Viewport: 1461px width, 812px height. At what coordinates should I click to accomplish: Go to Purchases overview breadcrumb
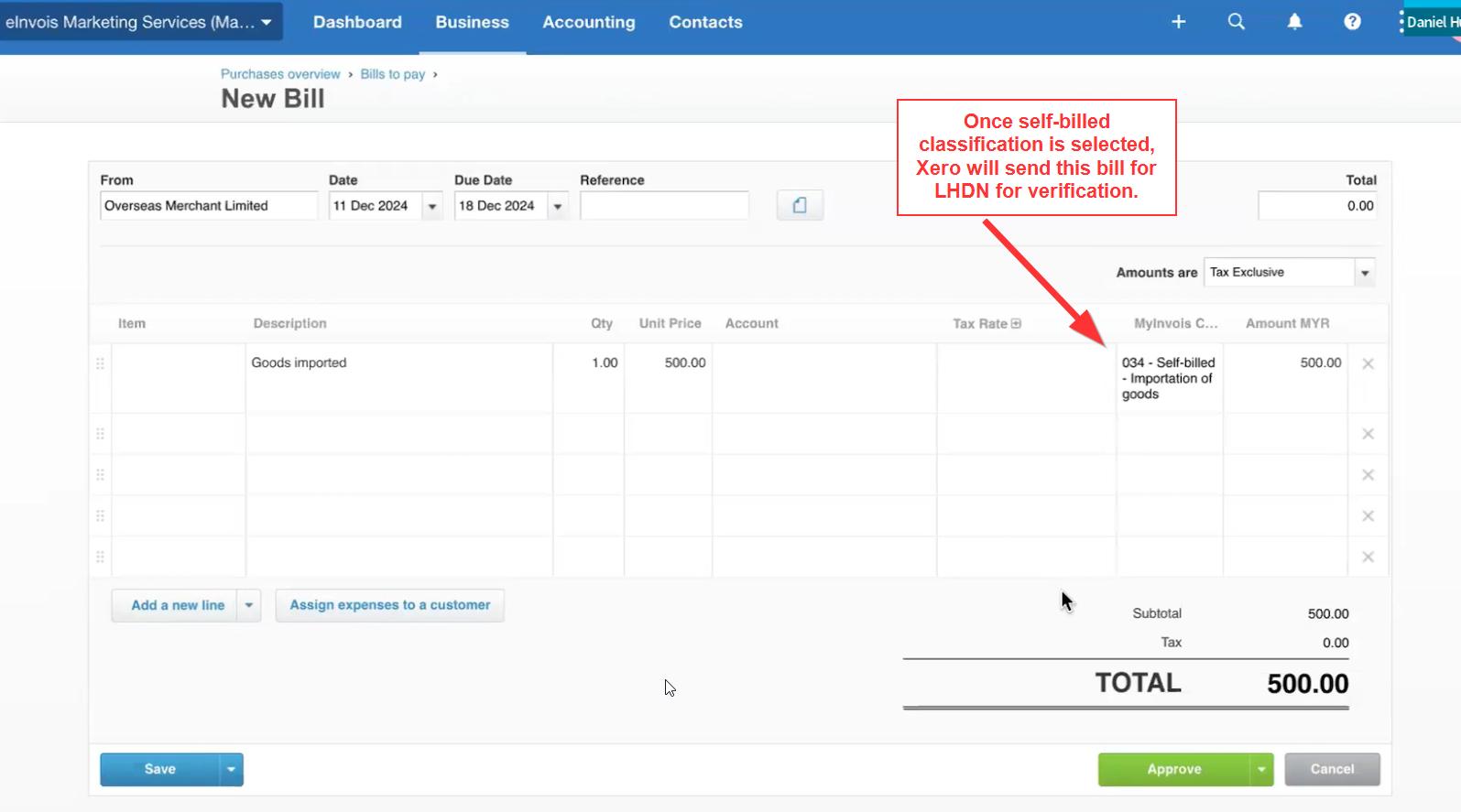pos(280,74)
